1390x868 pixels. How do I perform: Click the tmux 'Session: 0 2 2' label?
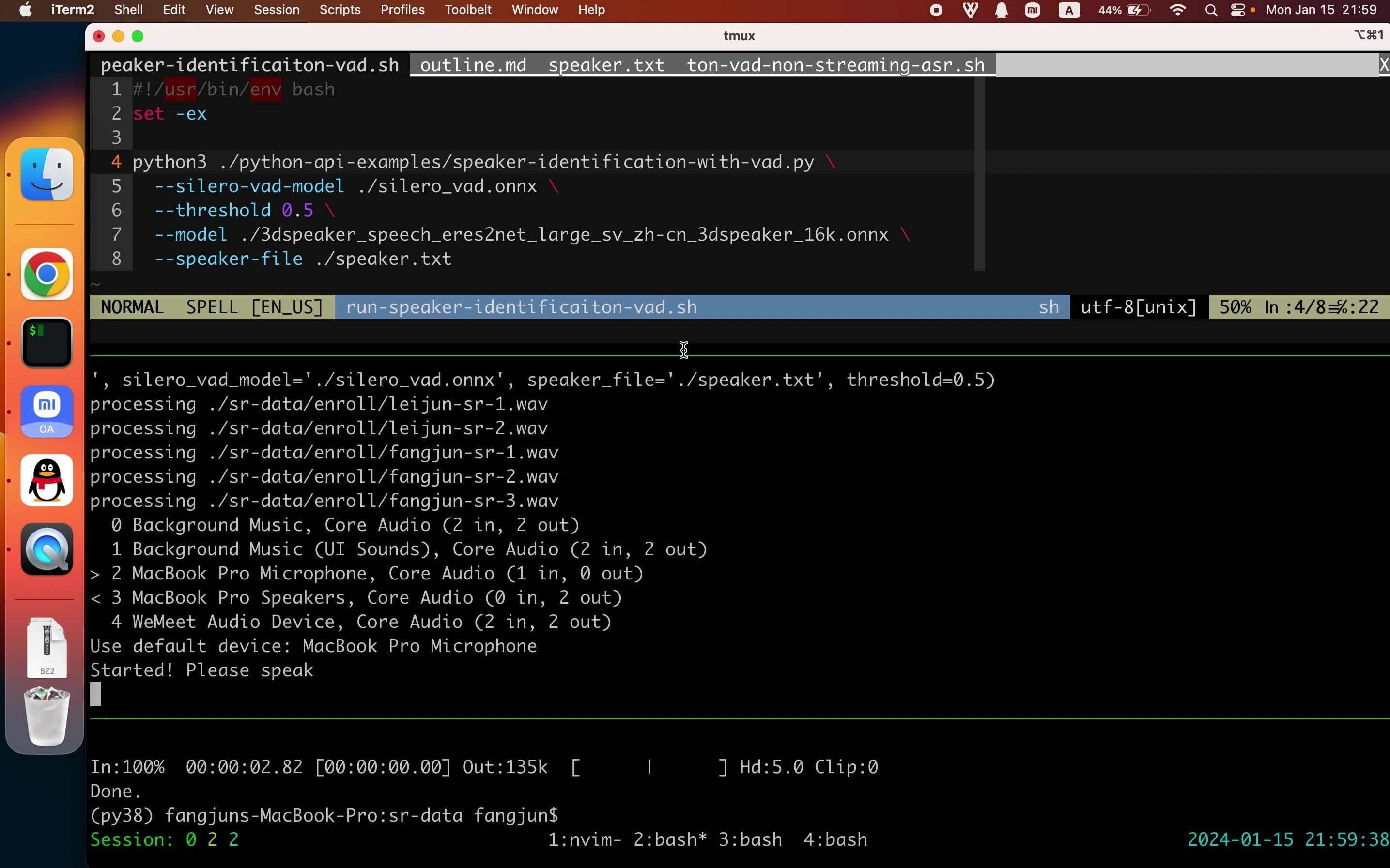pyautogui.click(x=164, y=839)
